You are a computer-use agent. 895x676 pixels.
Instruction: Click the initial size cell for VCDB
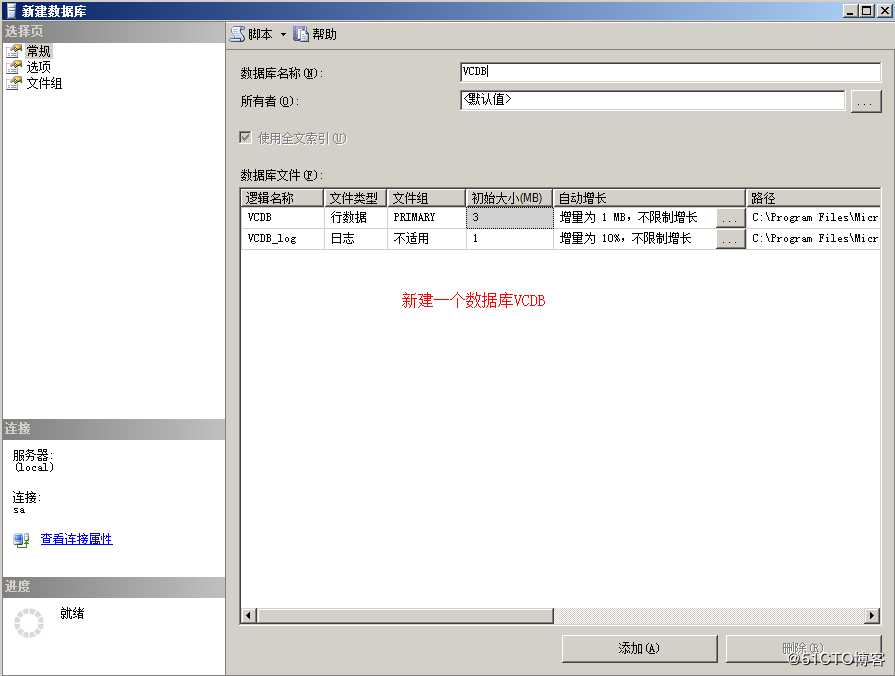(510, 218)
